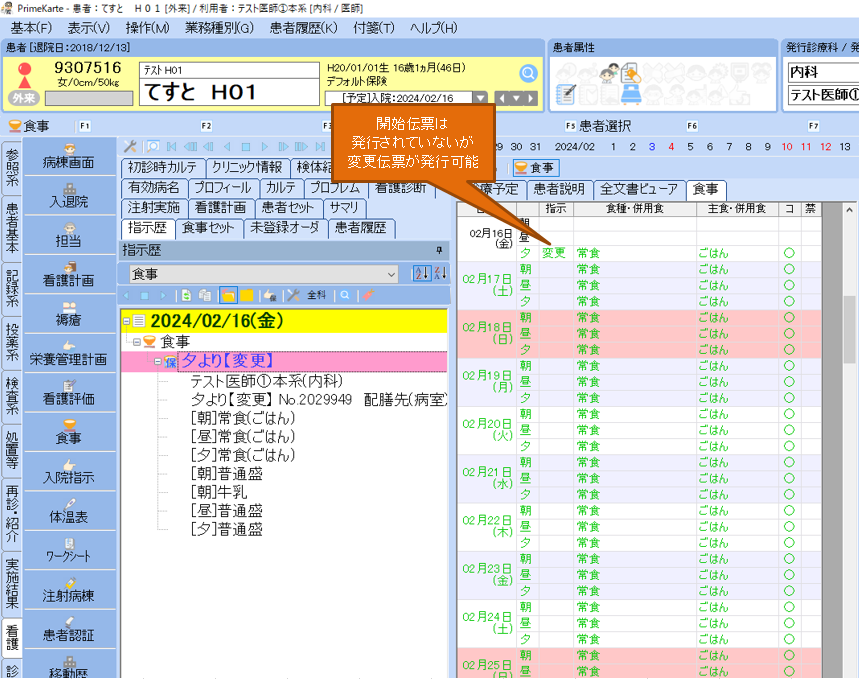Switch to the クリニック情報 tab
This screenshot has width=859, height=679.
point(247,167)
